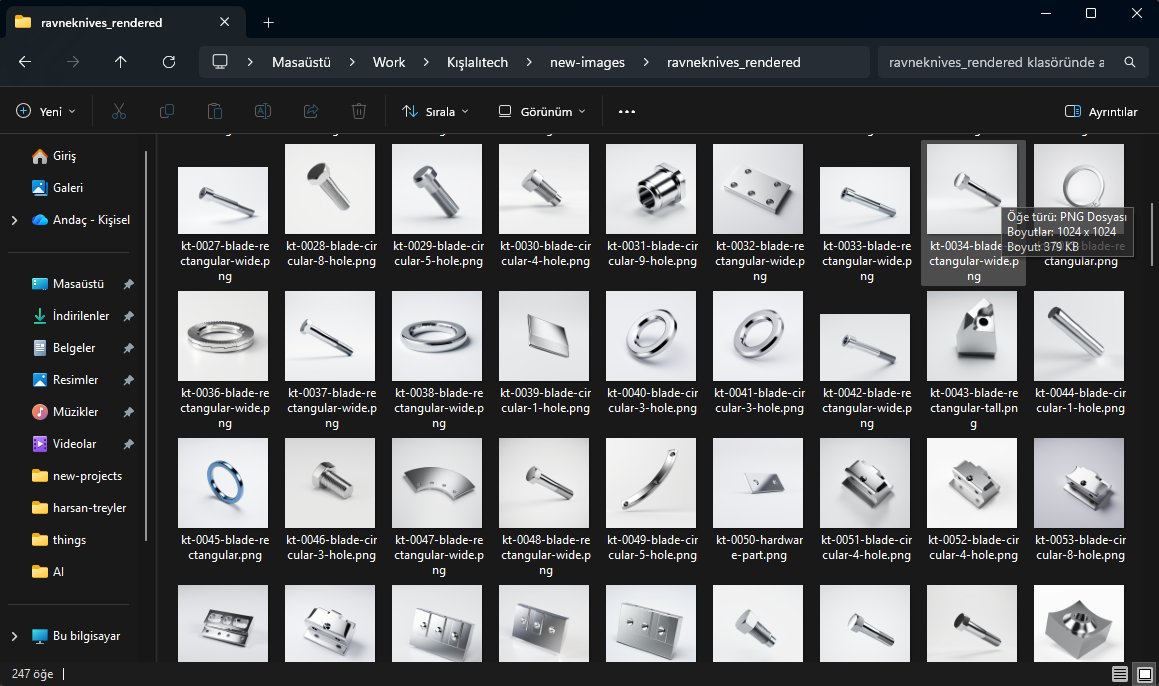Click the Delete trash icon

click(358, 112)
